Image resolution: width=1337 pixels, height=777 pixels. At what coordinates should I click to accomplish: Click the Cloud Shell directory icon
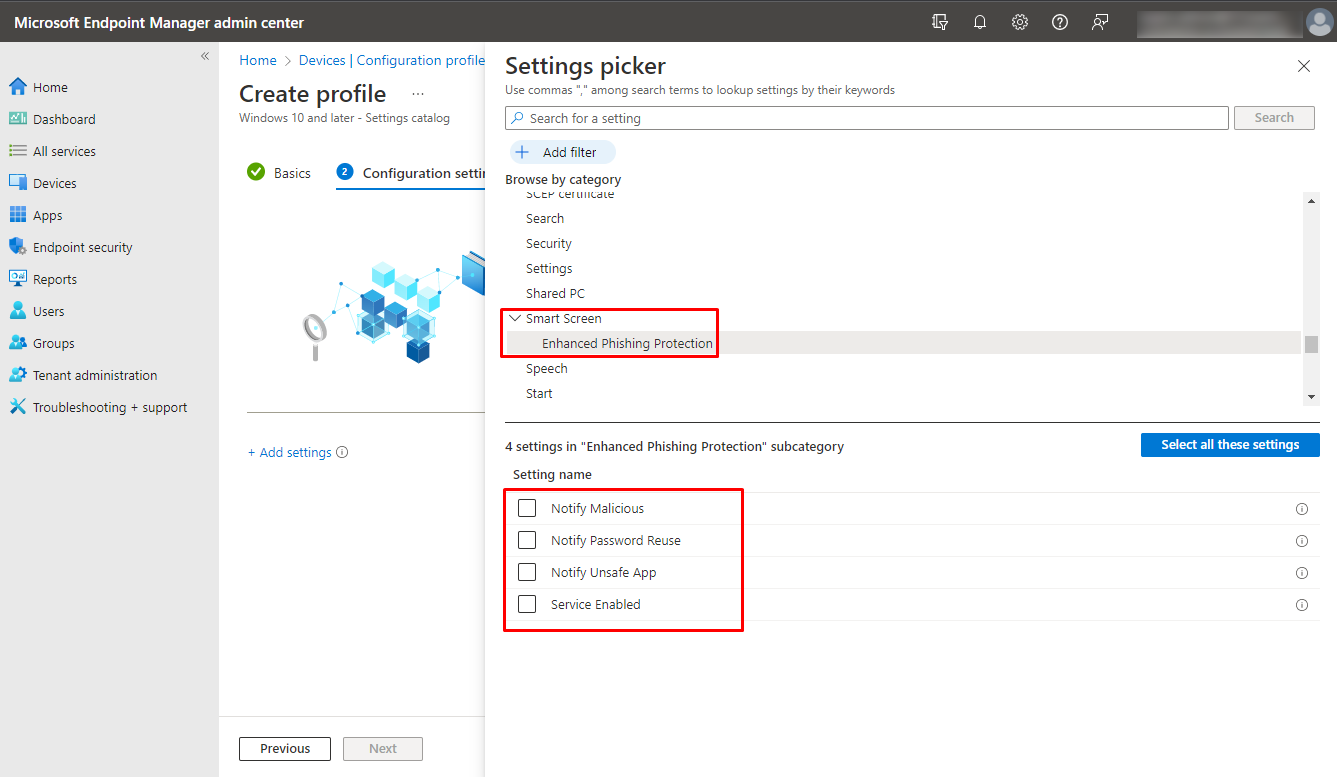(x=940, y=22)
